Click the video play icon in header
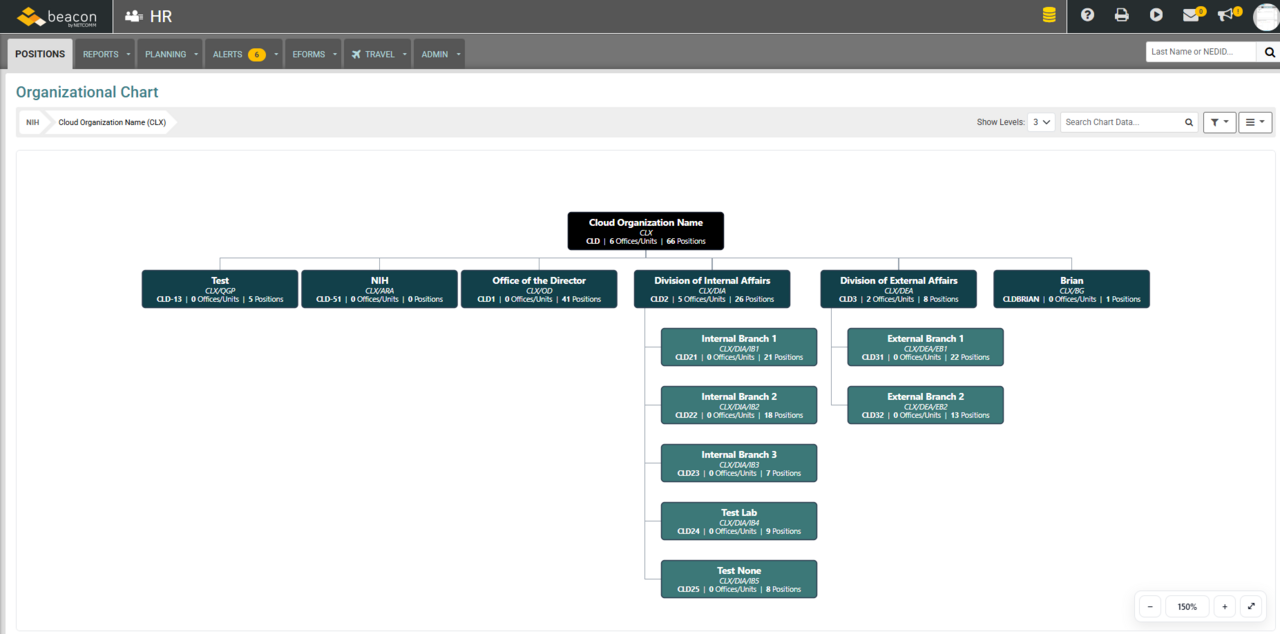The height and width of the screenshot is (634, 1280). [x=1155, y=16]
